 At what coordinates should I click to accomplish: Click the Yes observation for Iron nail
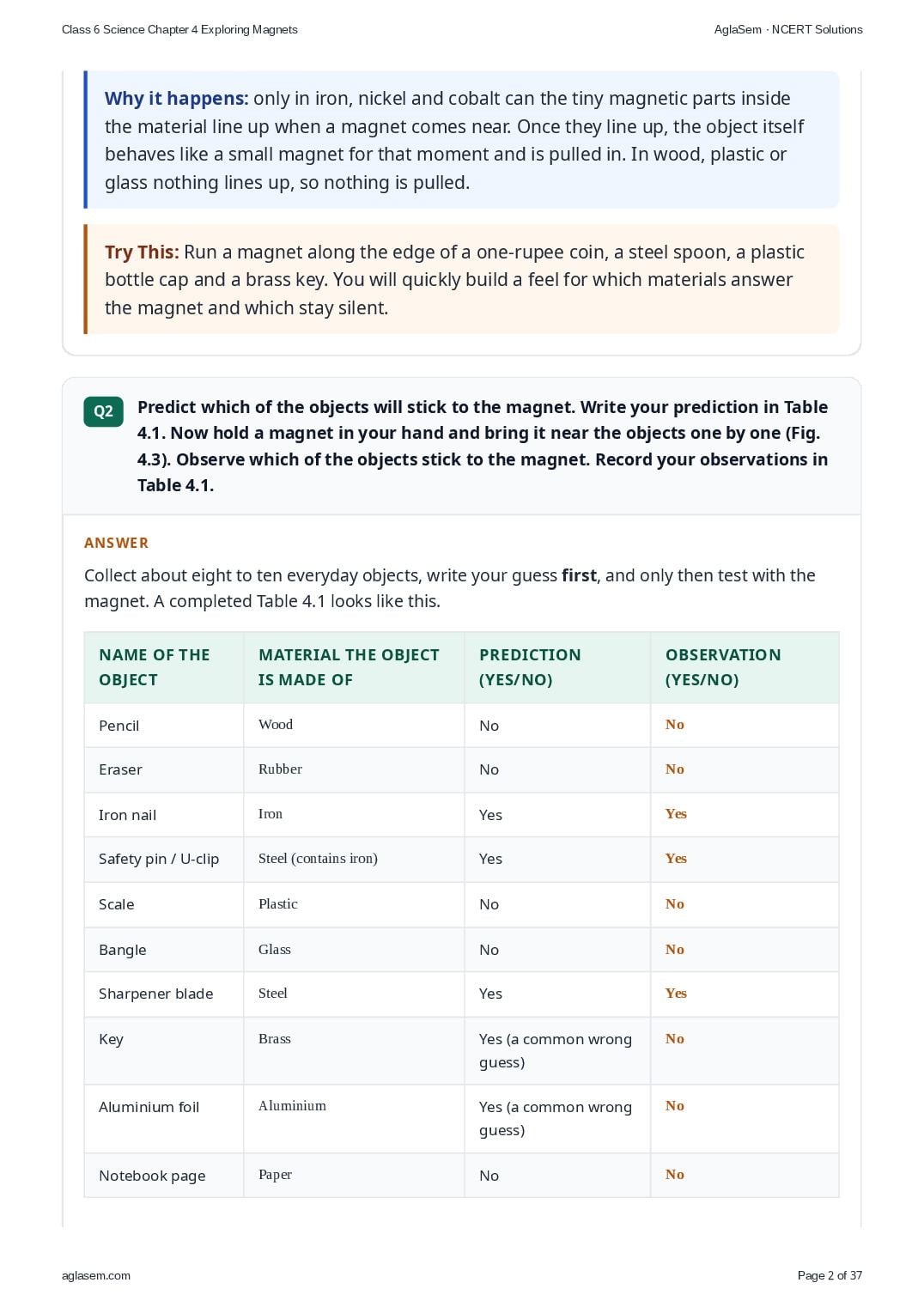(x=676, y=814)
